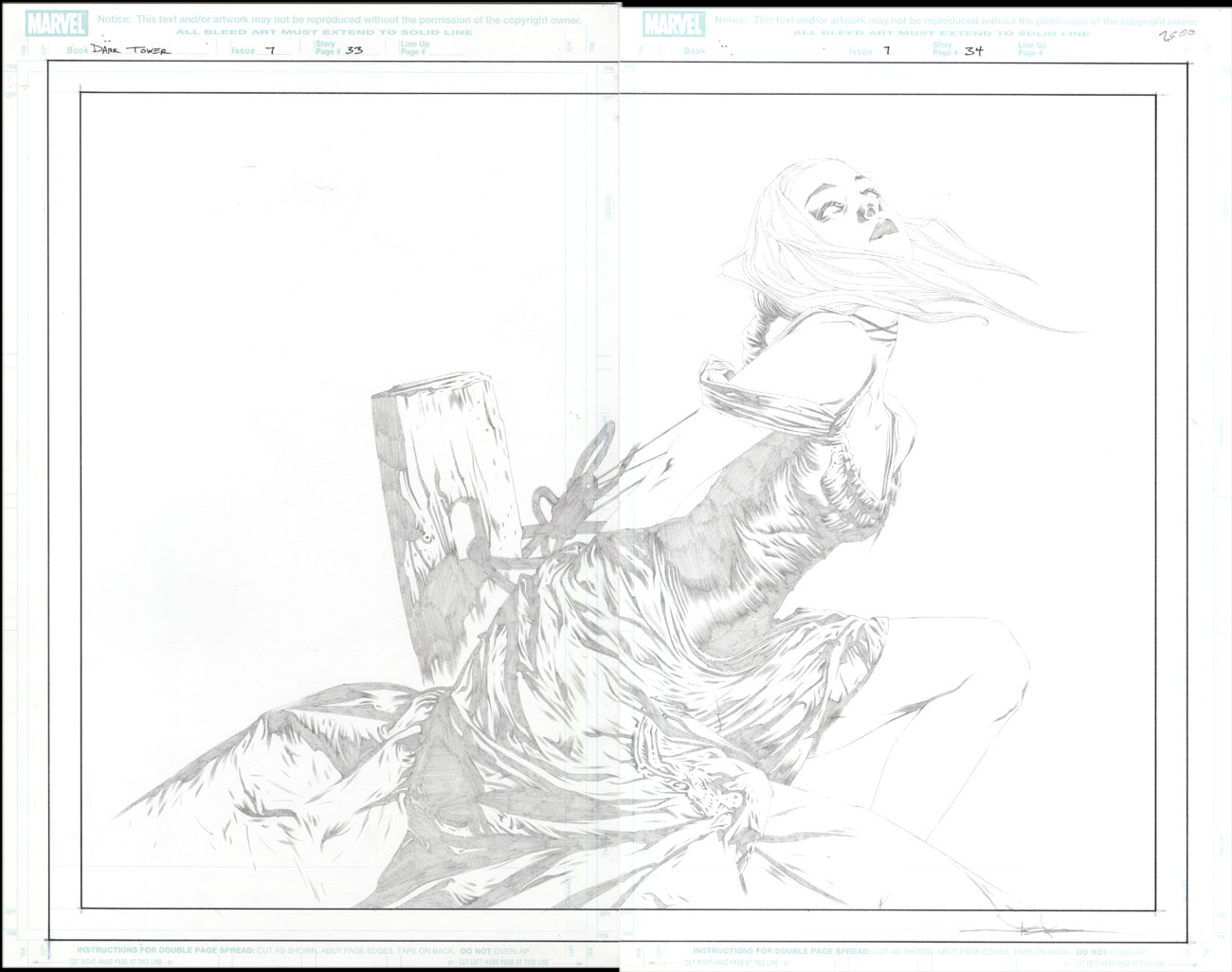Click the handwritten 'Dark Tower' book title
The width and height of the screenshot is (1232, 972).
coord(132,50)
